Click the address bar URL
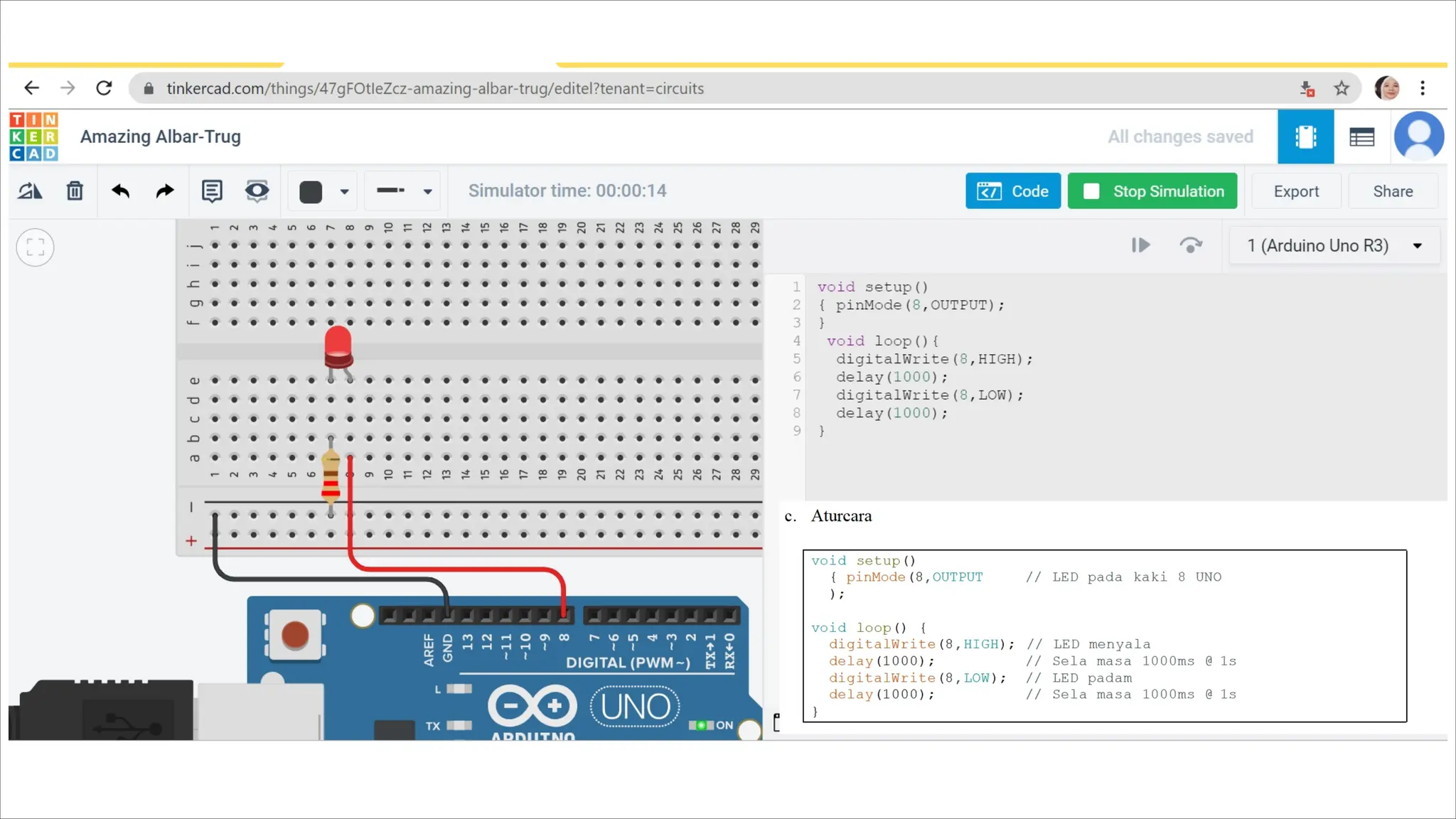The image size is (1456, 819). pos(435,88)
